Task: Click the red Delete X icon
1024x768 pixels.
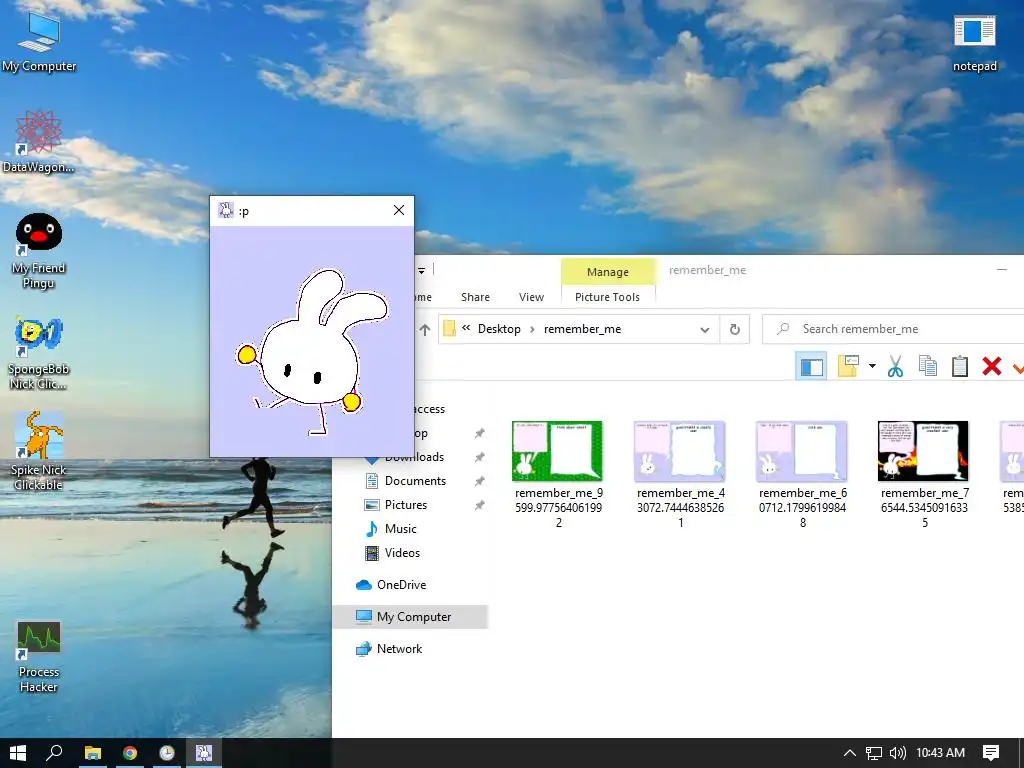Action: tap(991, 366)
